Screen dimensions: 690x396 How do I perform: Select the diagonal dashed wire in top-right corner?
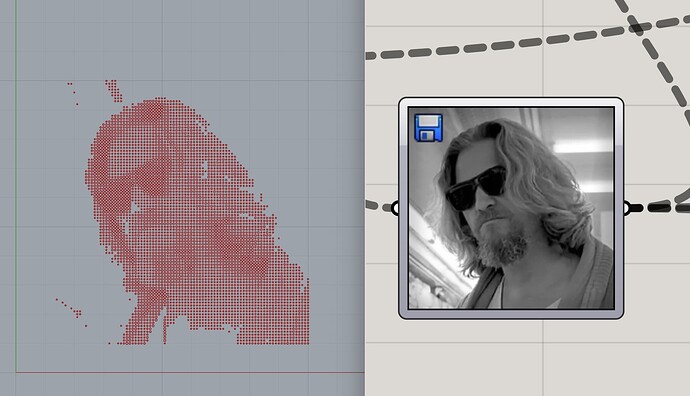[x=654, y=57]
